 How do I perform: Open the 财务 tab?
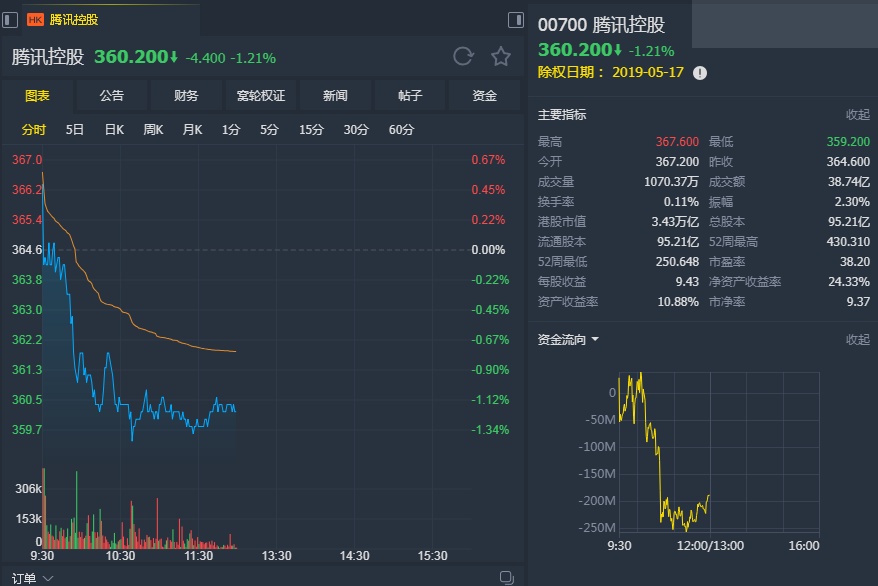(186, 96)
